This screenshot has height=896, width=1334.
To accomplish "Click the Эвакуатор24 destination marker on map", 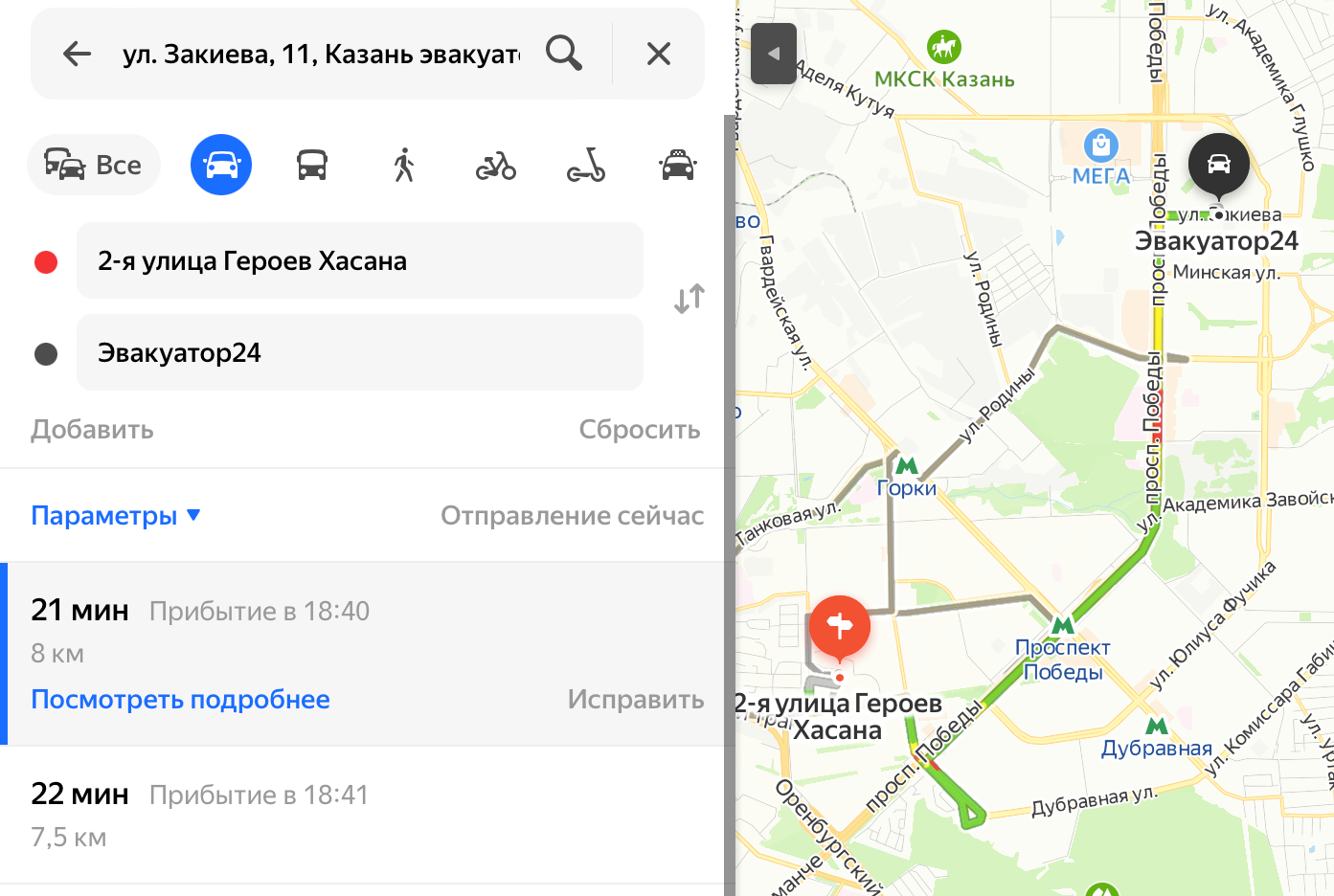I will point(1219,165).
